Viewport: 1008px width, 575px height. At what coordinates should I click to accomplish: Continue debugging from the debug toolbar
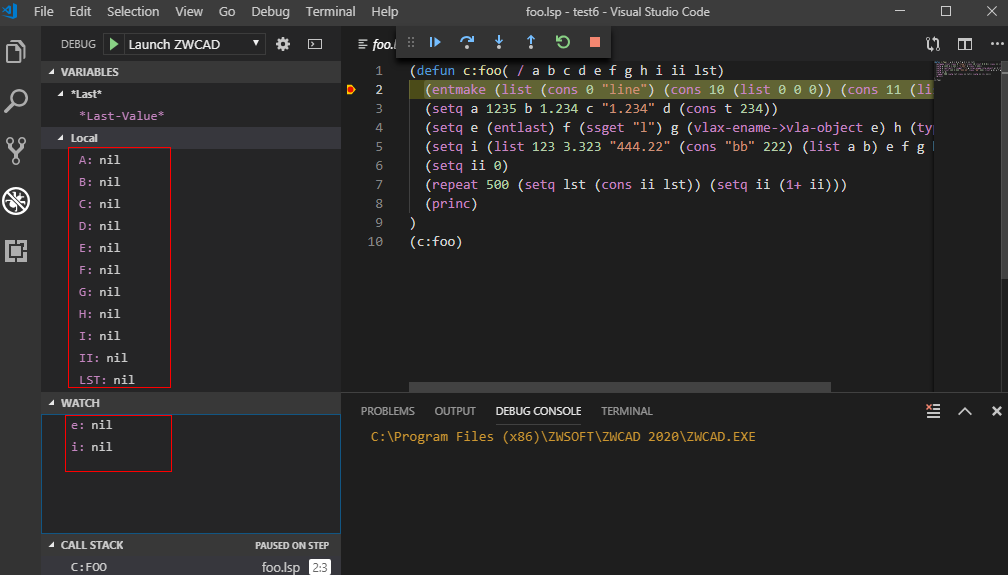tap(435, 42)
